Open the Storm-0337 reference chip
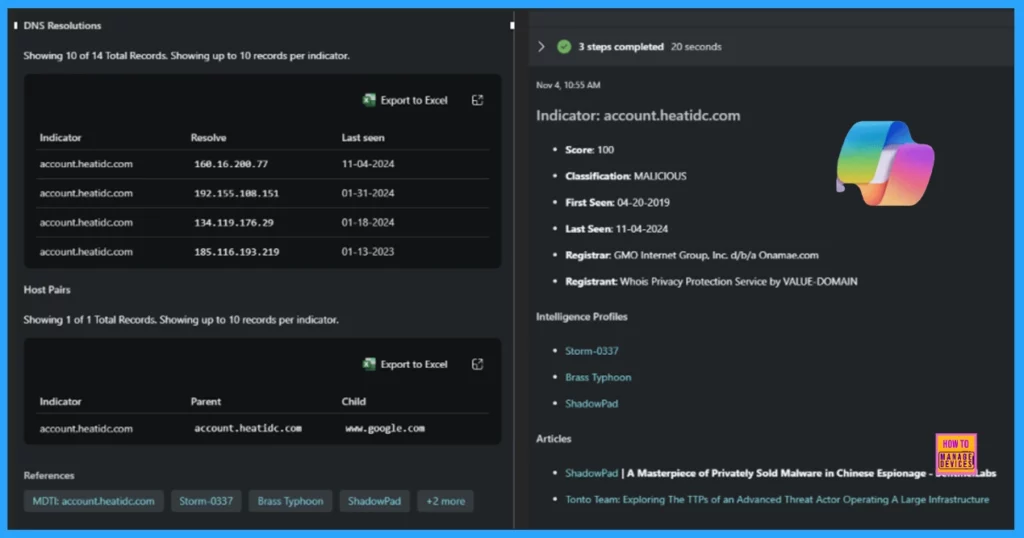The height and width of the screenshot is (538, 1024). click(x=206, y=501)
